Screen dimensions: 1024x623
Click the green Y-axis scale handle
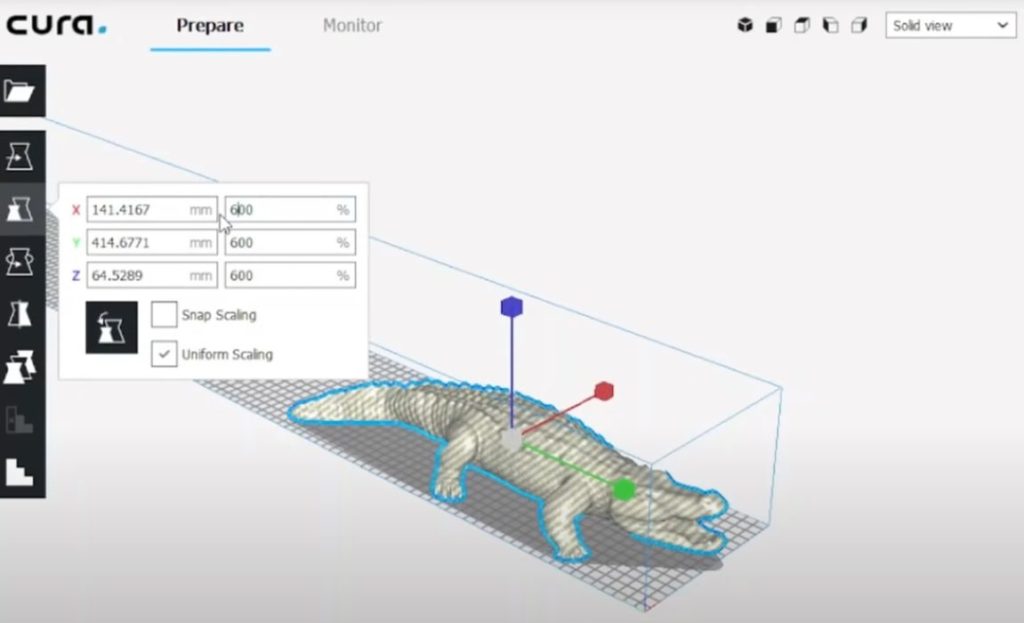coord(624,489)
